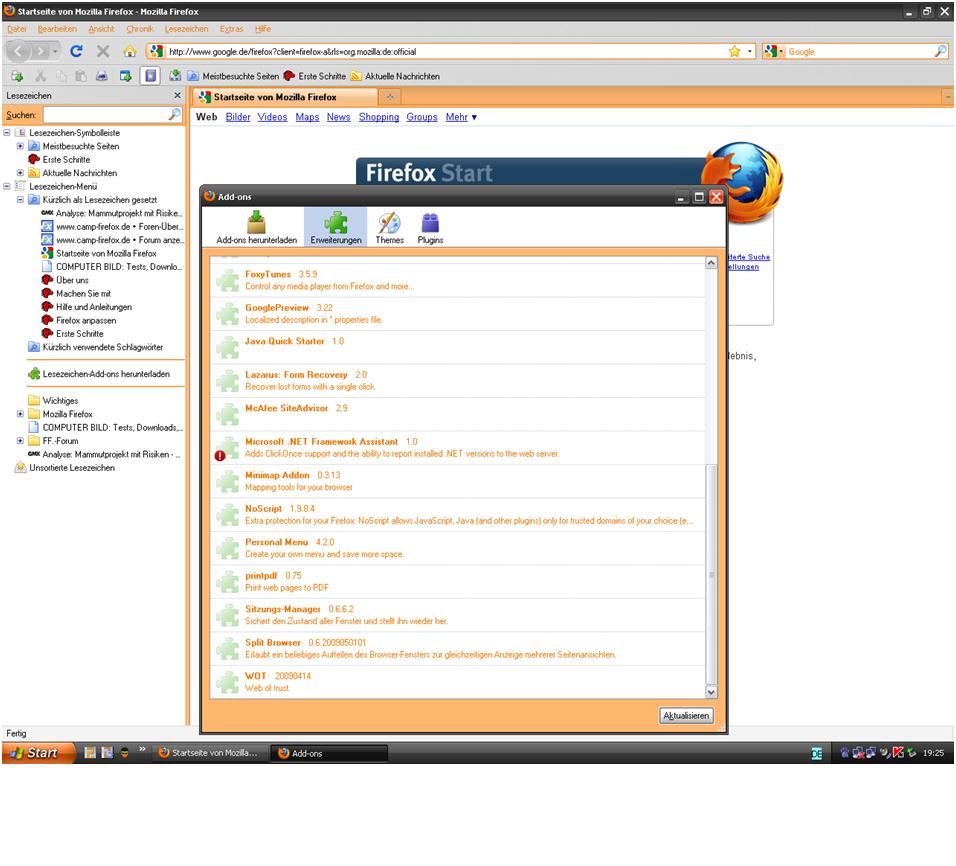This screenshot has height=866, width=956.
Task: Expand Meistbesuchte Seiten folder in sidebar
Action: pos(20,146)
